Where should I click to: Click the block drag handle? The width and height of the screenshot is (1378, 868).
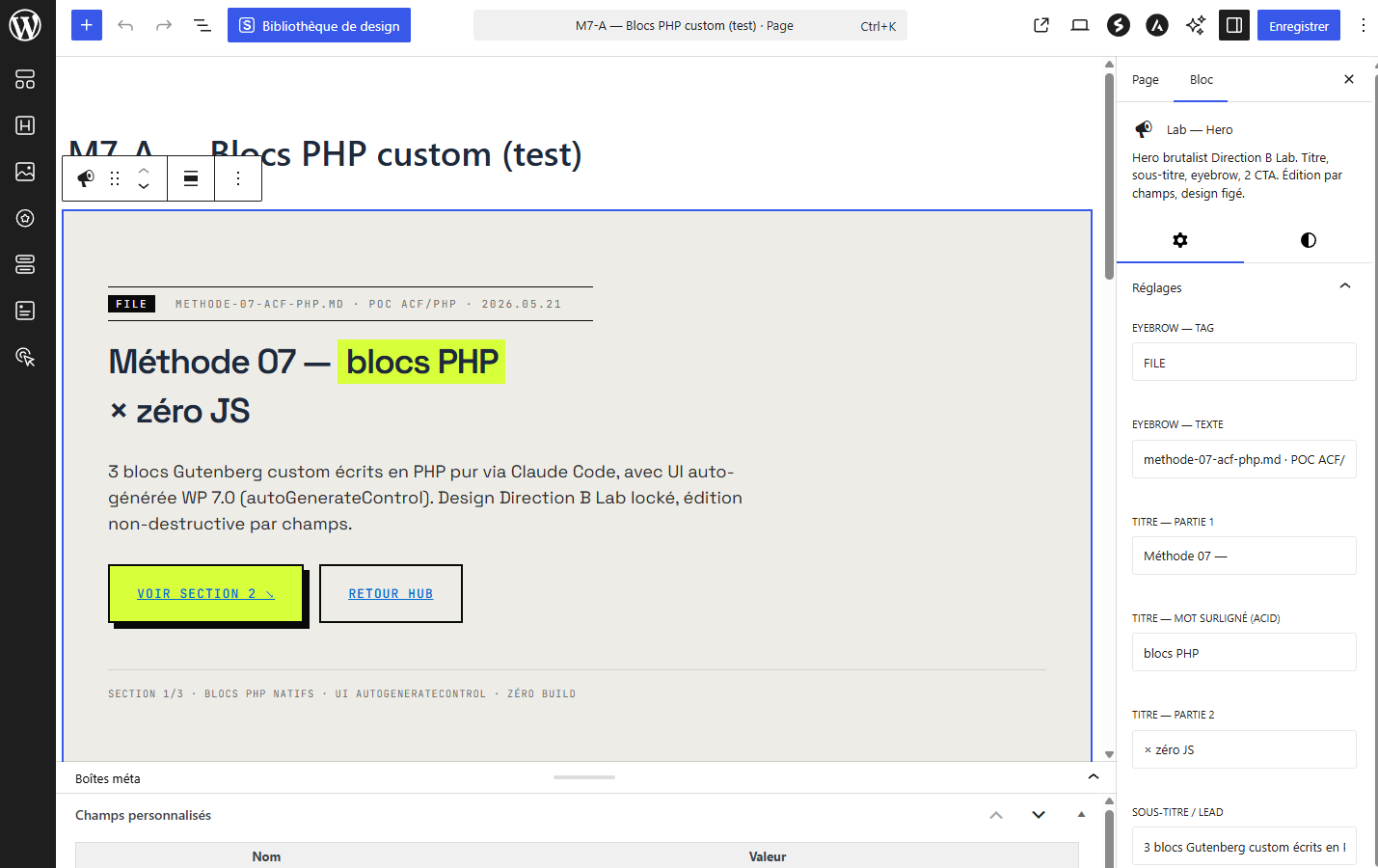115,177
